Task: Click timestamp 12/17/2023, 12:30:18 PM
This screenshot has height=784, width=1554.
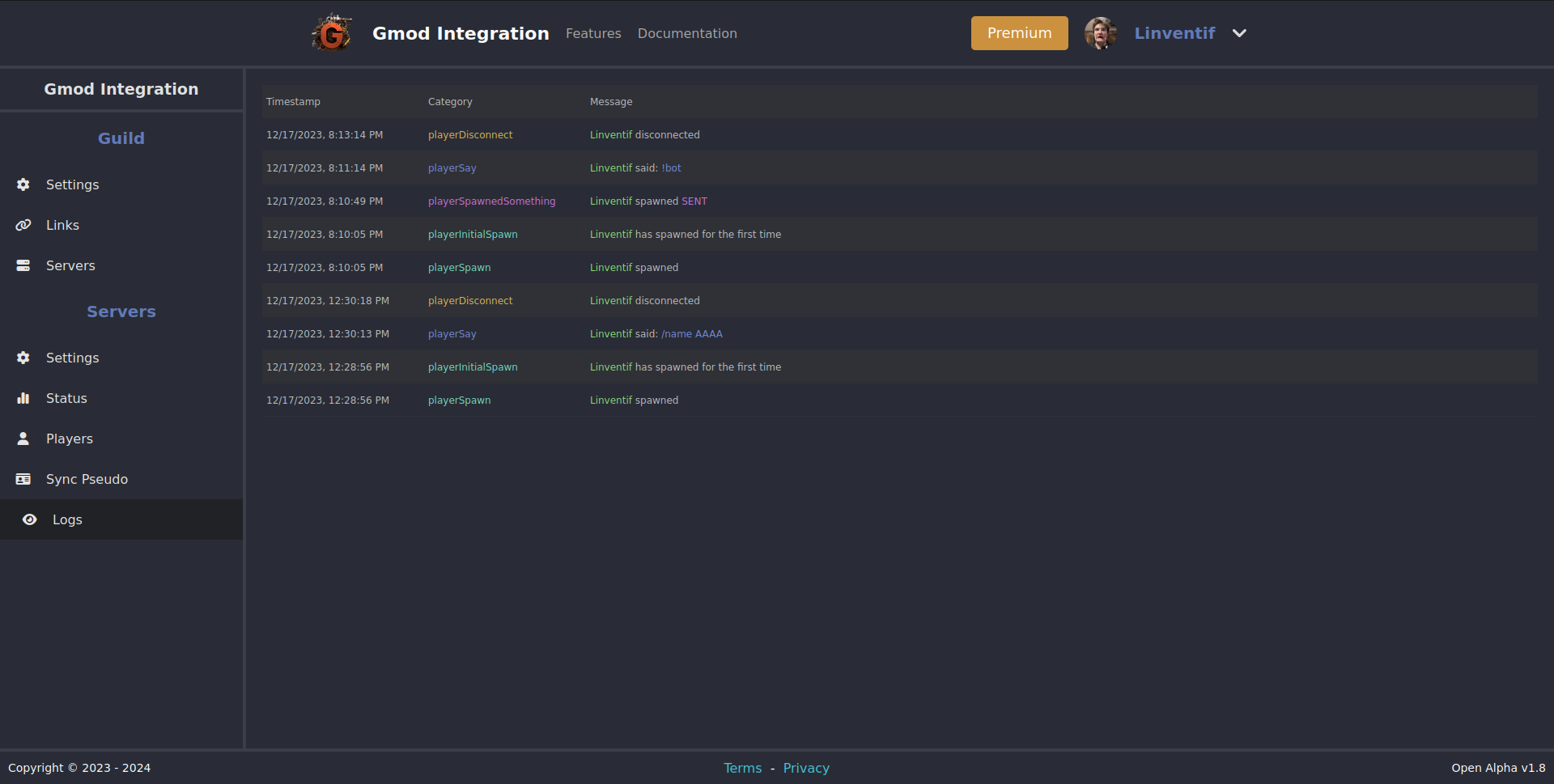Action: tap(328, 301)
